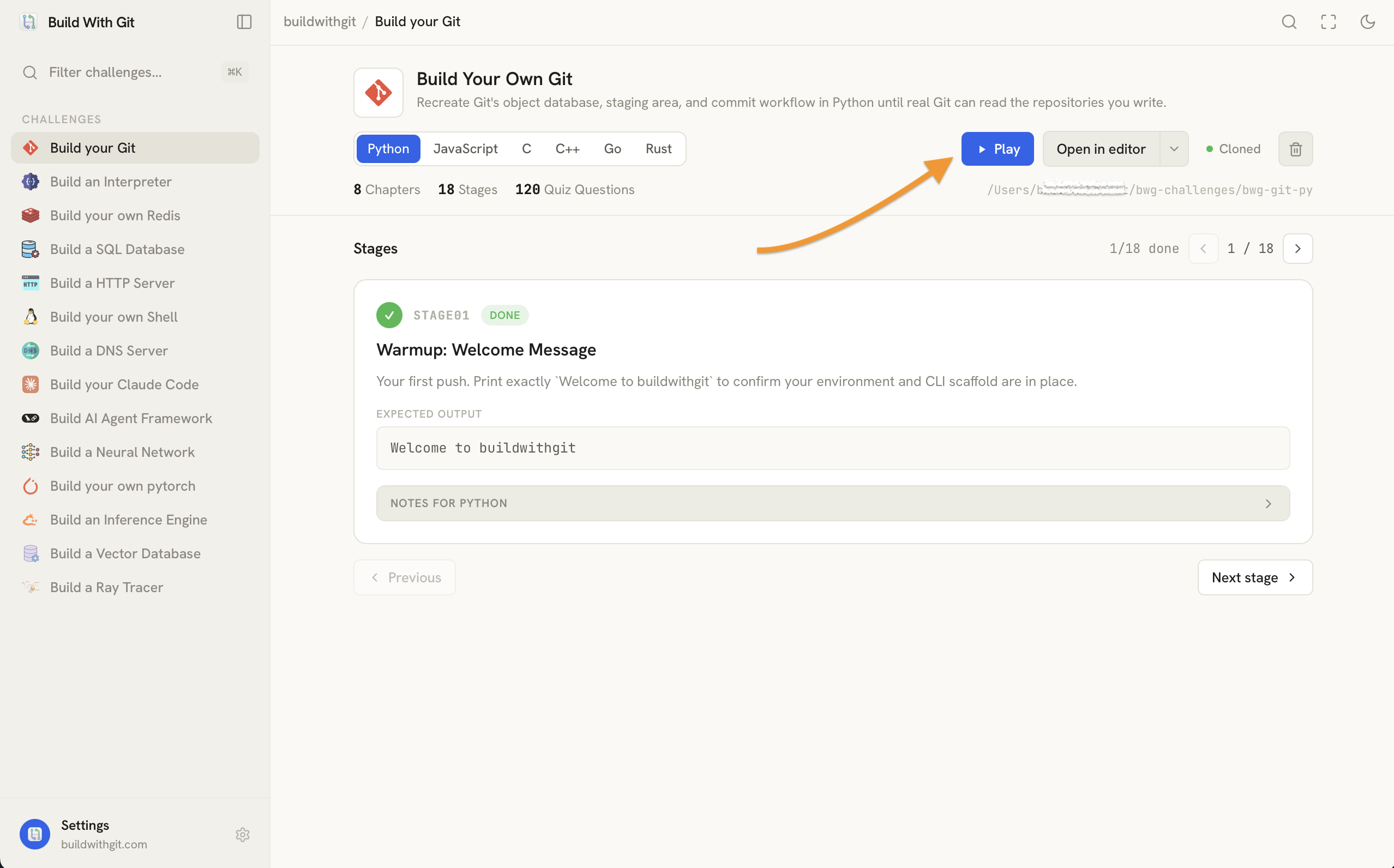The image size is (1394, 868).
Task: Click the green STAGE01 checkmark icon
Action: point(389,315)
